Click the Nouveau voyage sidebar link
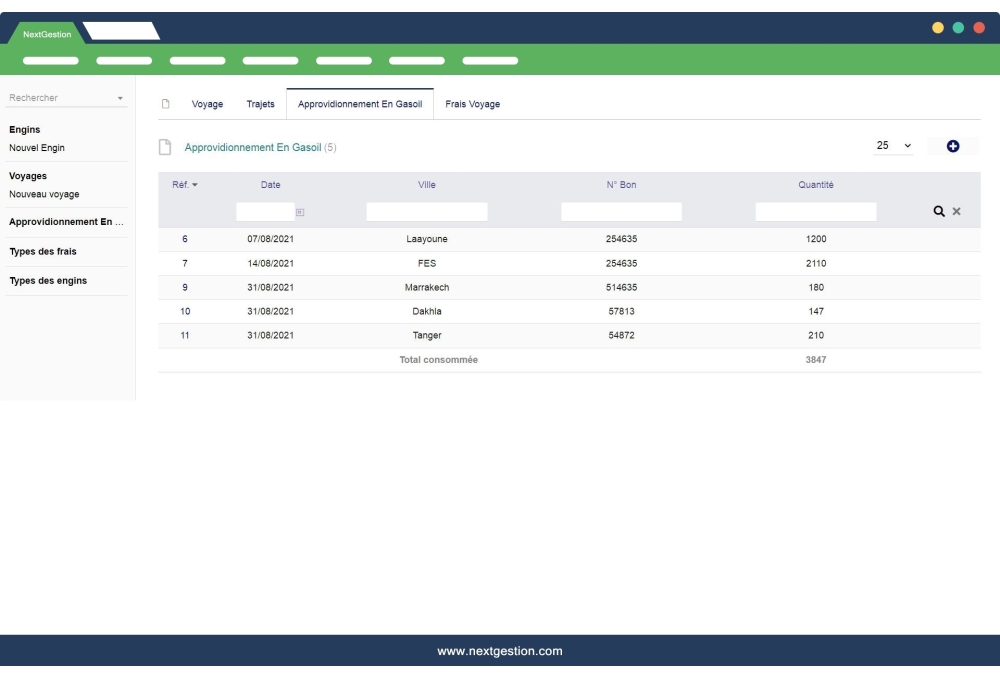1000x679 pixels. click(44, 194)
